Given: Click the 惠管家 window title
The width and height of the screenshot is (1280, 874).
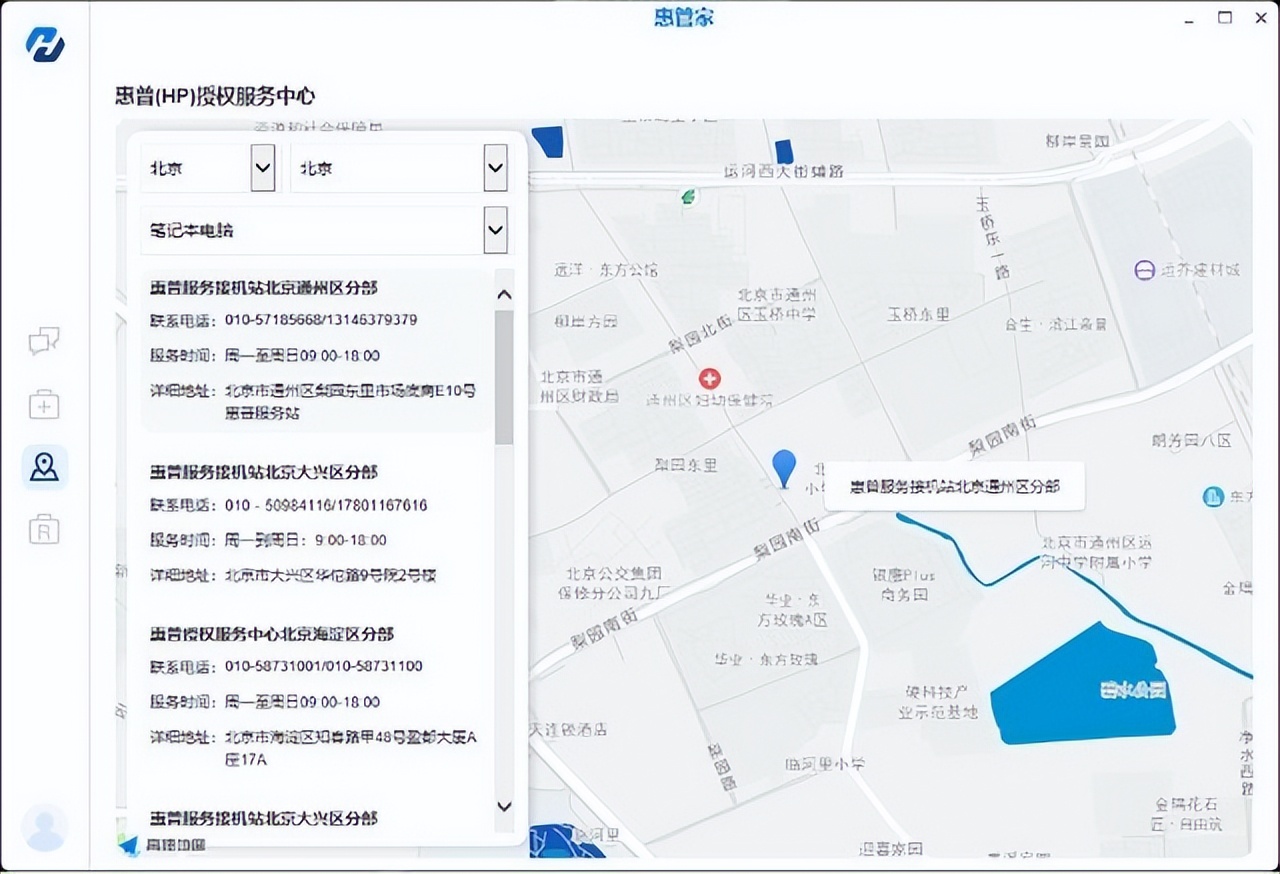Looking at the screenshot, I should 684,17.
